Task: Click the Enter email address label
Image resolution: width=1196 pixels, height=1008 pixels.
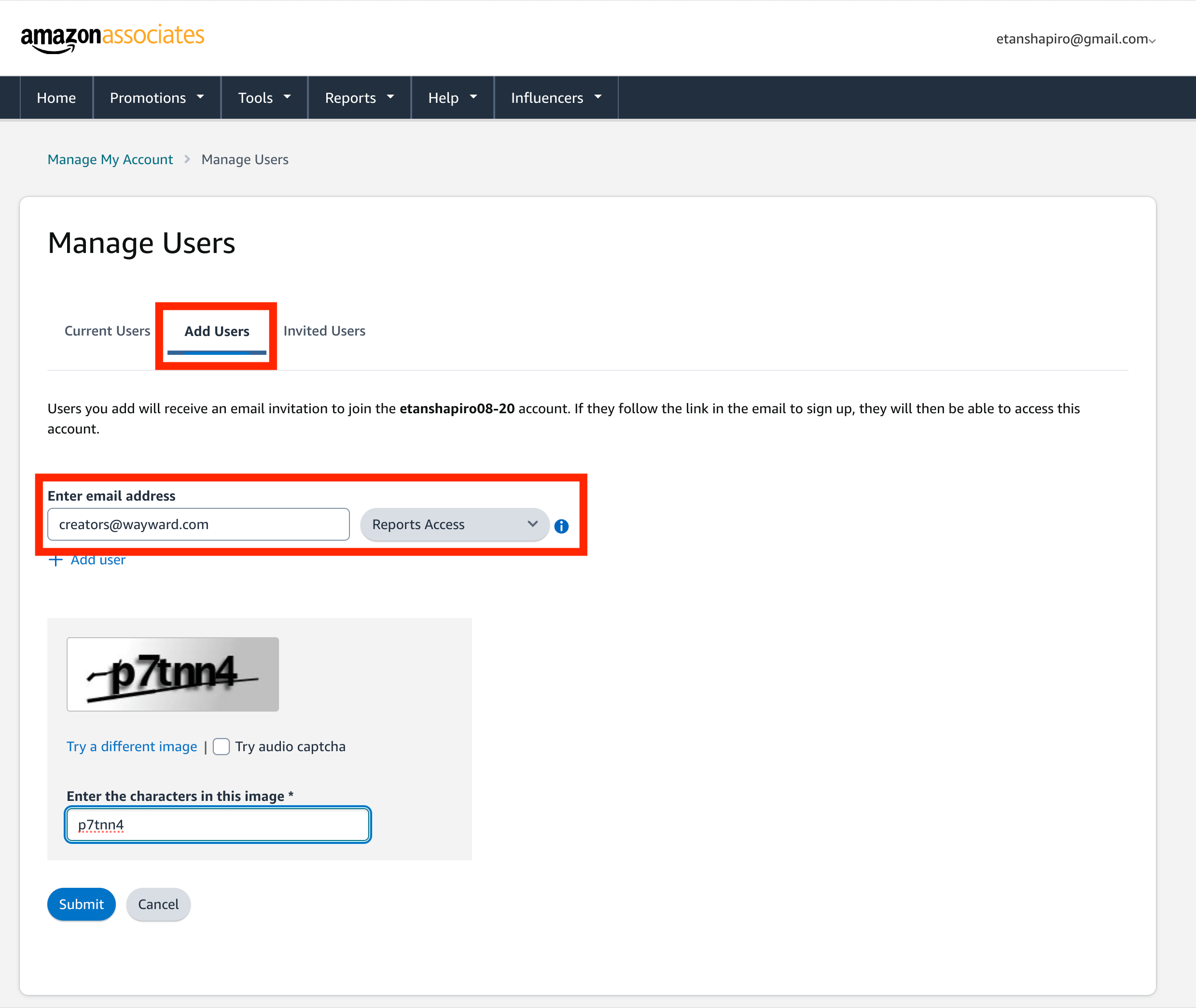Action: (x=111, y=495)
